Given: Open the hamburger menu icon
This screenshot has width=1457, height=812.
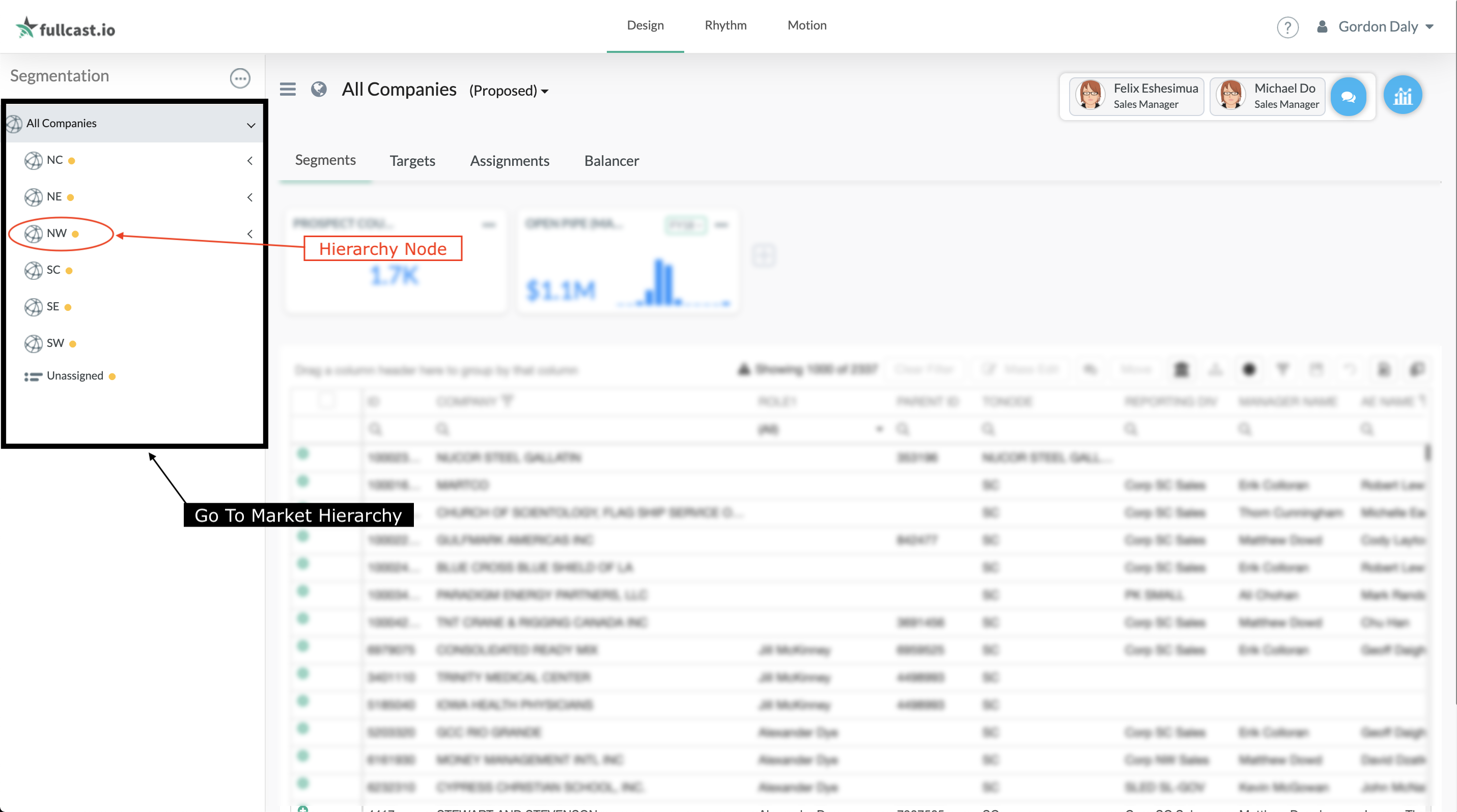Looking at the screenshot, I should pos(287,89).
